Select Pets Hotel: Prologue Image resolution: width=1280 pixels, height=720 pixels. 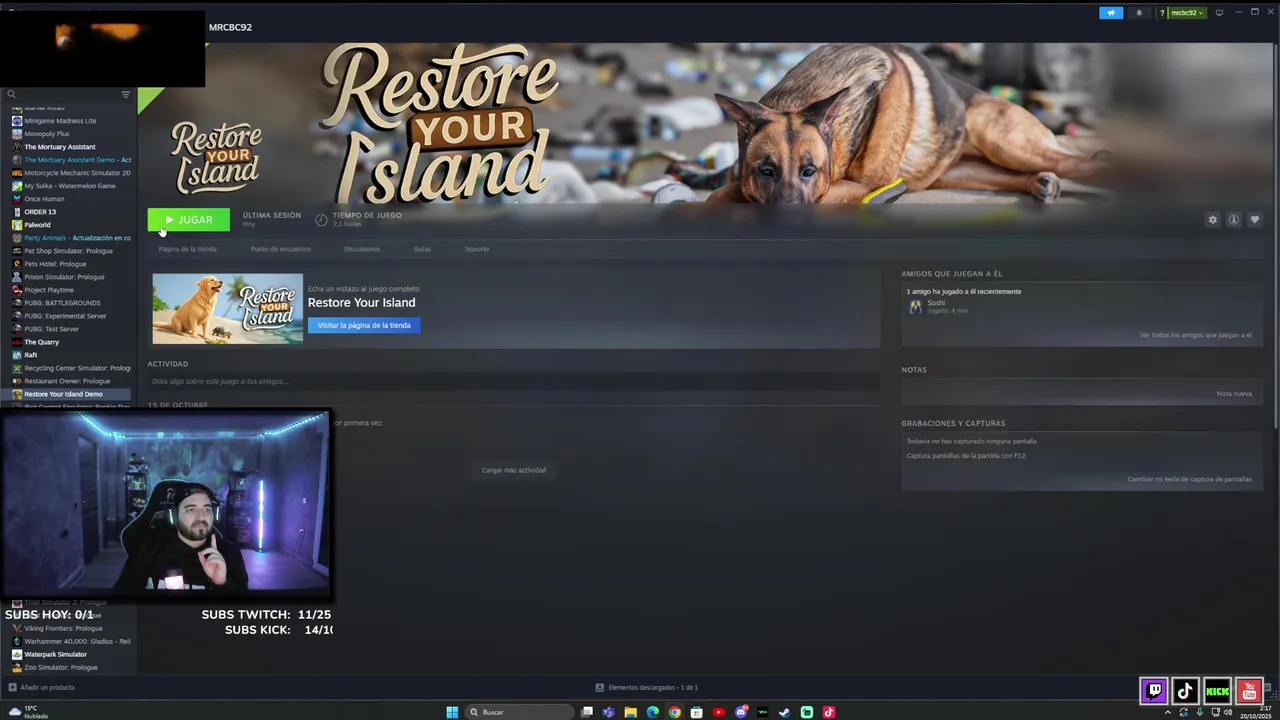click(x=55, y=264)
